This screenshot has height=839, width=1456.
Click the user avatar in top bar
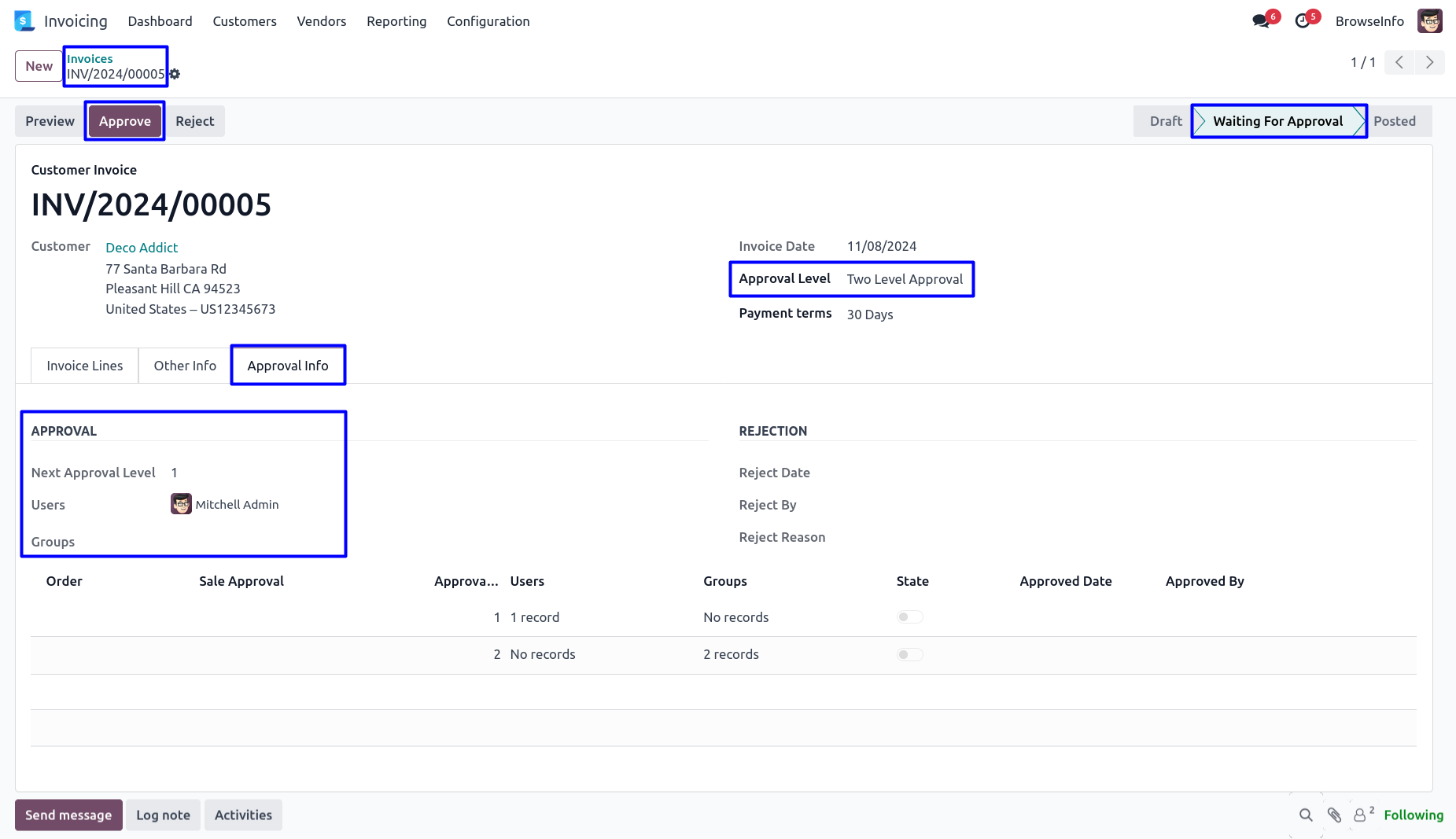click(1429, 21)
